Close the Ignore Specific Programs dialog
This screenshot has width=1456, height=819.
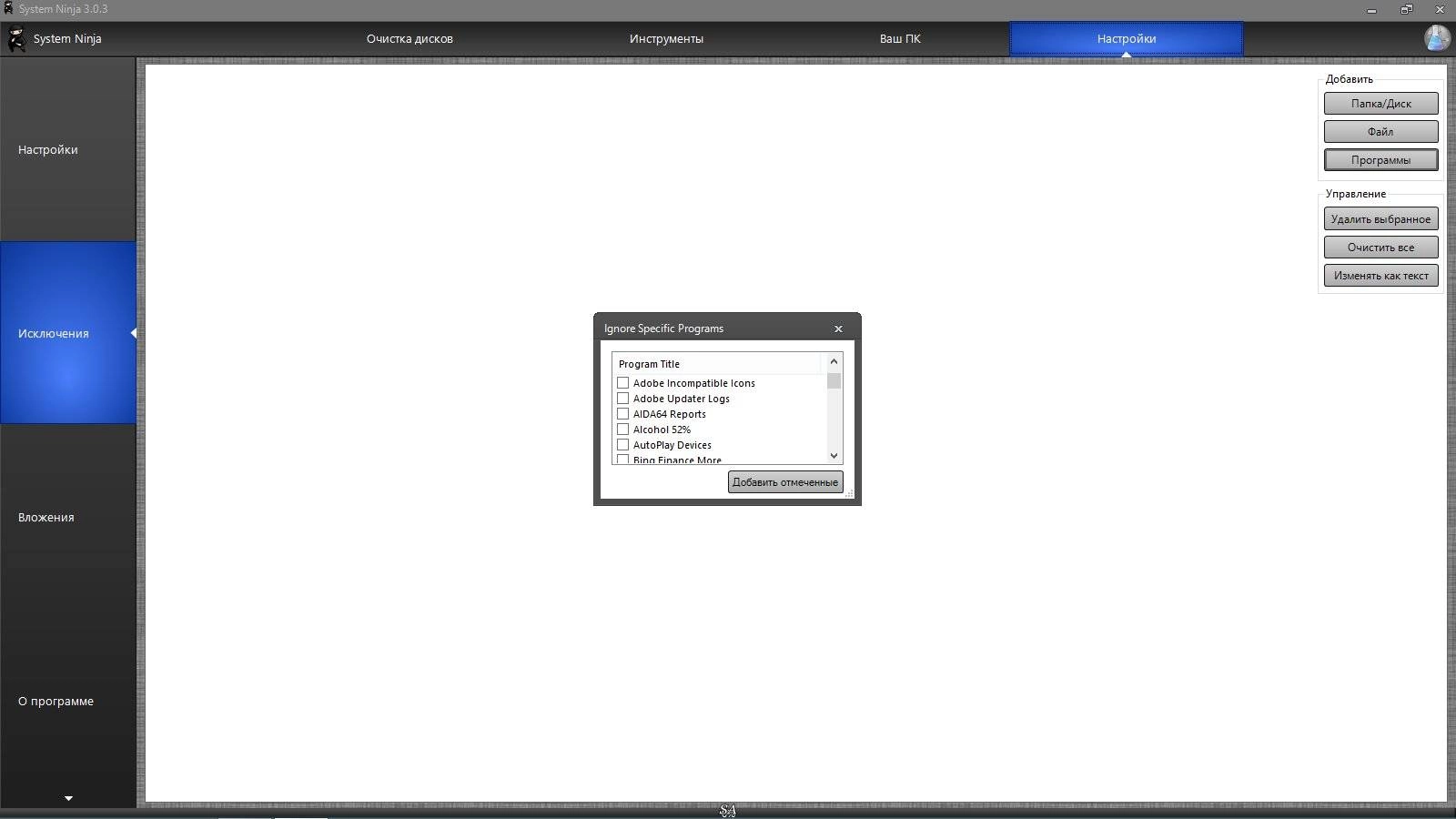point(838,329)
